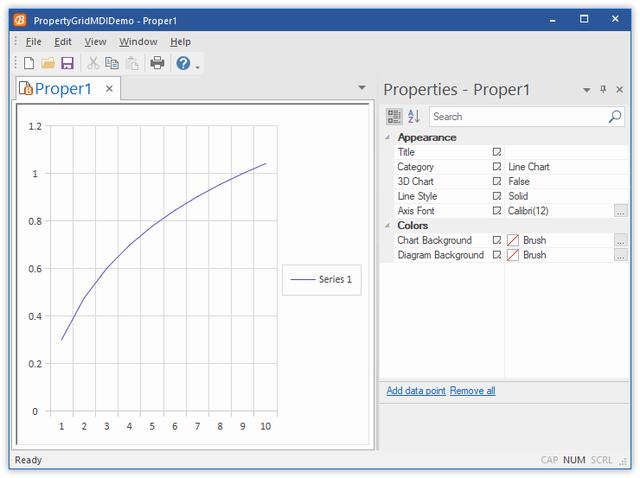Select the Calibri(12) font value
This screenshot has width=640, height=478.
point(528,211)
